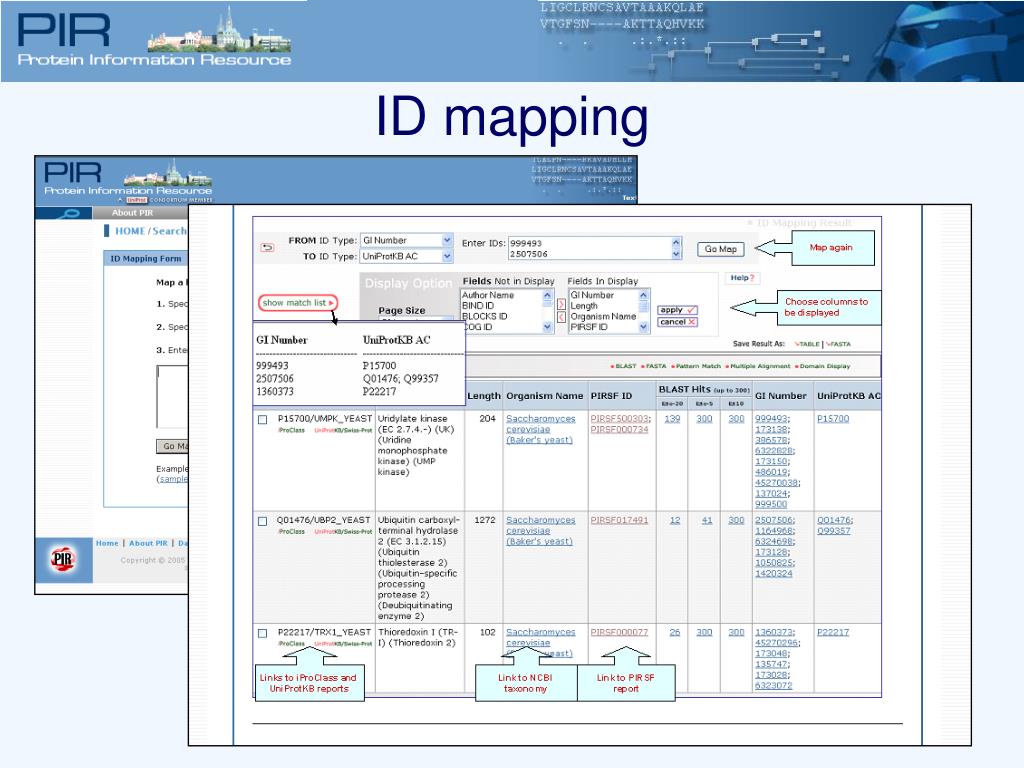The width and height of the screenshot is (1024, 768).
Task: Click the show match list arrow button
Action: click(x=297, y=303)
